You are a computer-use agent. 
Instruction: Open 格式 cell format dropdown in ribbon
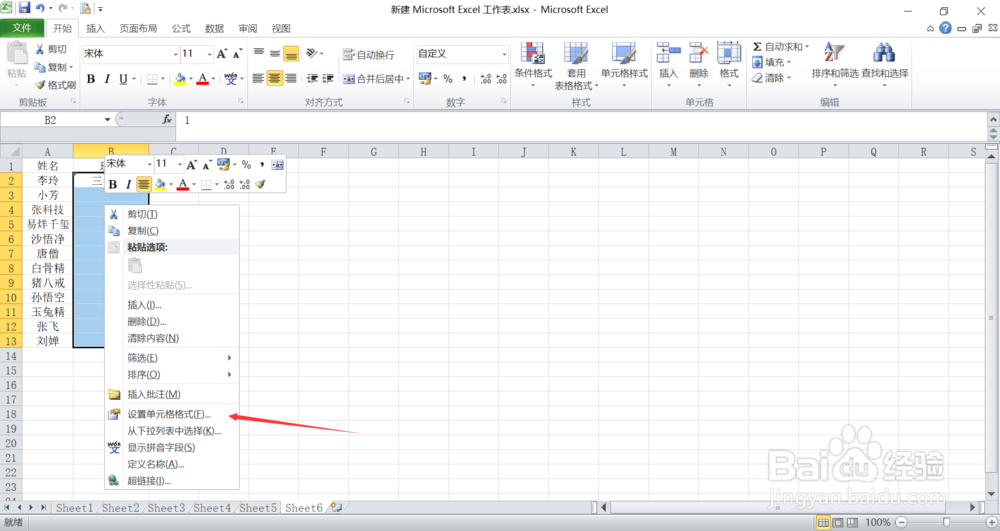(x=728, y=65)
